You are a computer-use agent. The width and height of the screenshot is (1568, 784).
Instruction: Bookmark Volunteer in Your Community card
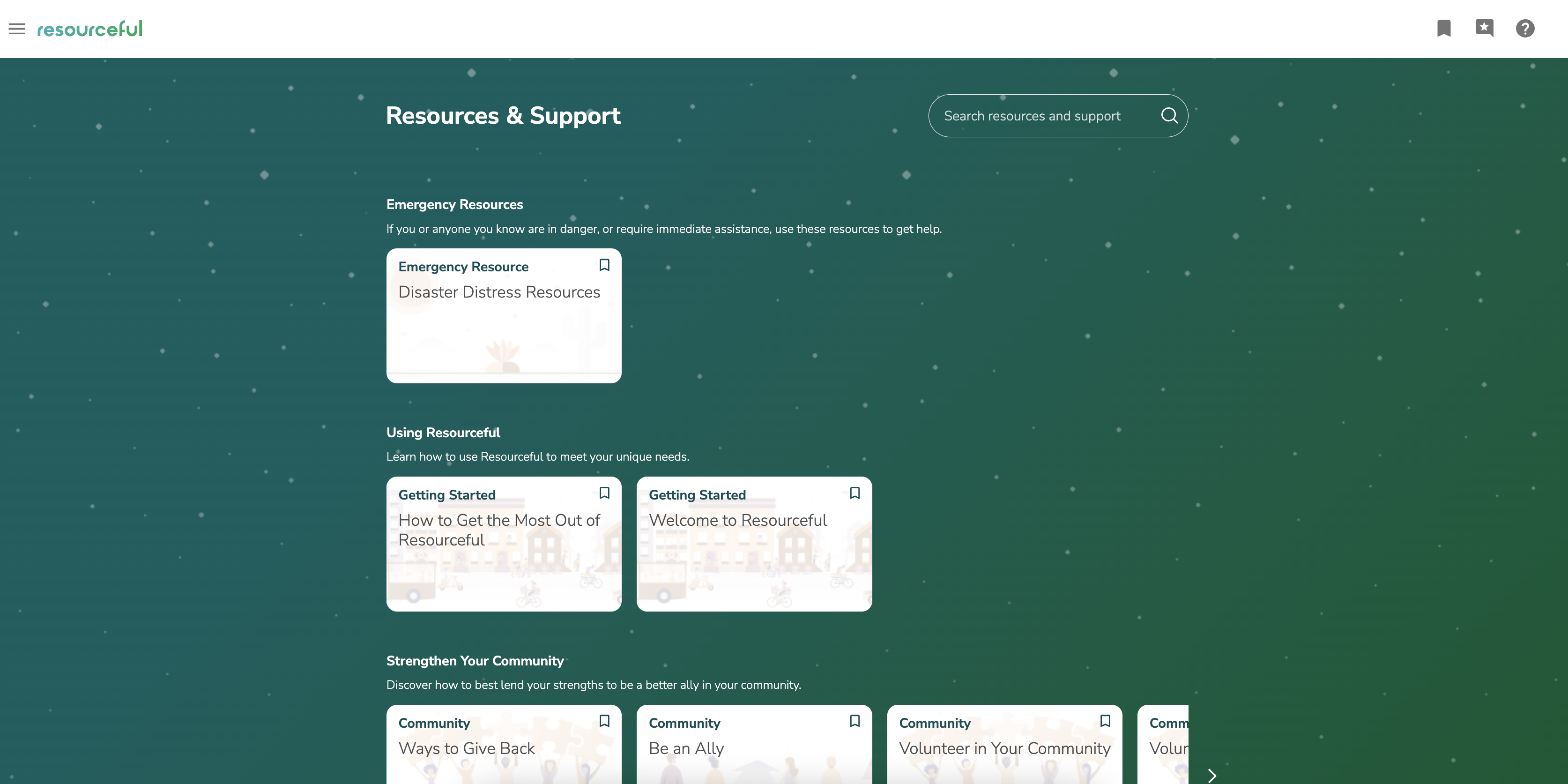pos(1105,721)
